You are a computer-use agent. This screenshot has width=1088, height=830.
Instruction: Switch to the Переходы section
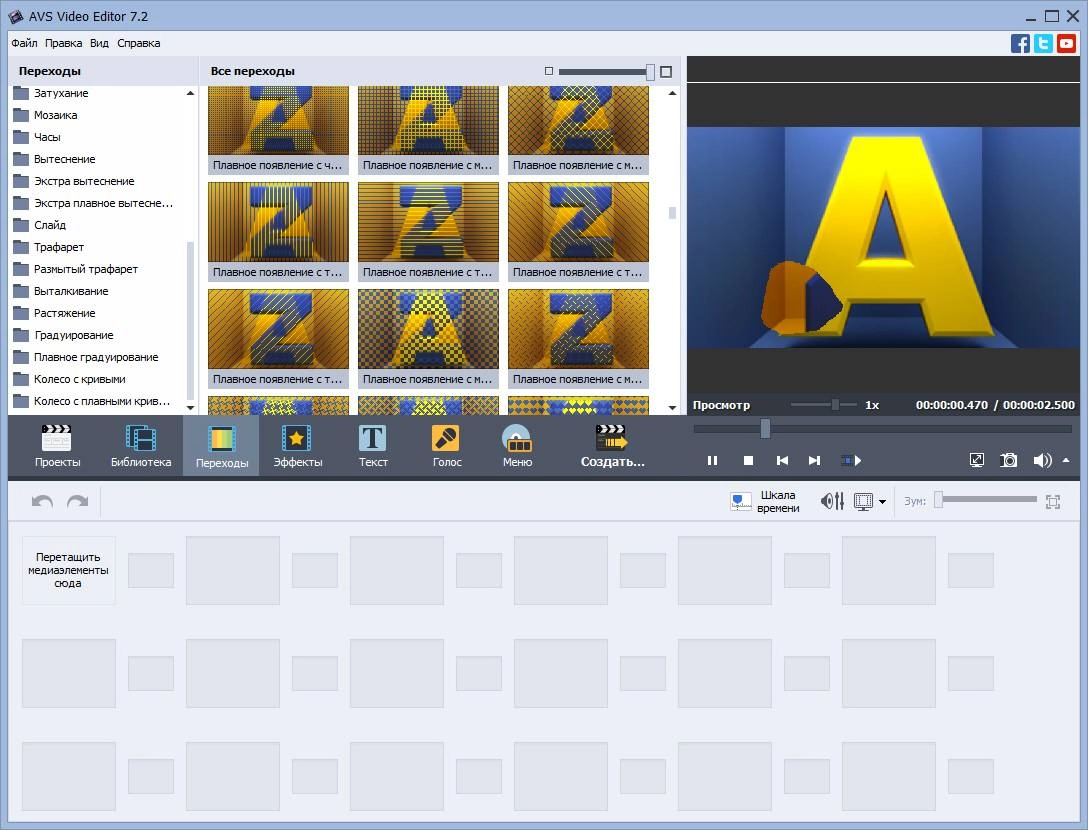[x=221, y=446]
